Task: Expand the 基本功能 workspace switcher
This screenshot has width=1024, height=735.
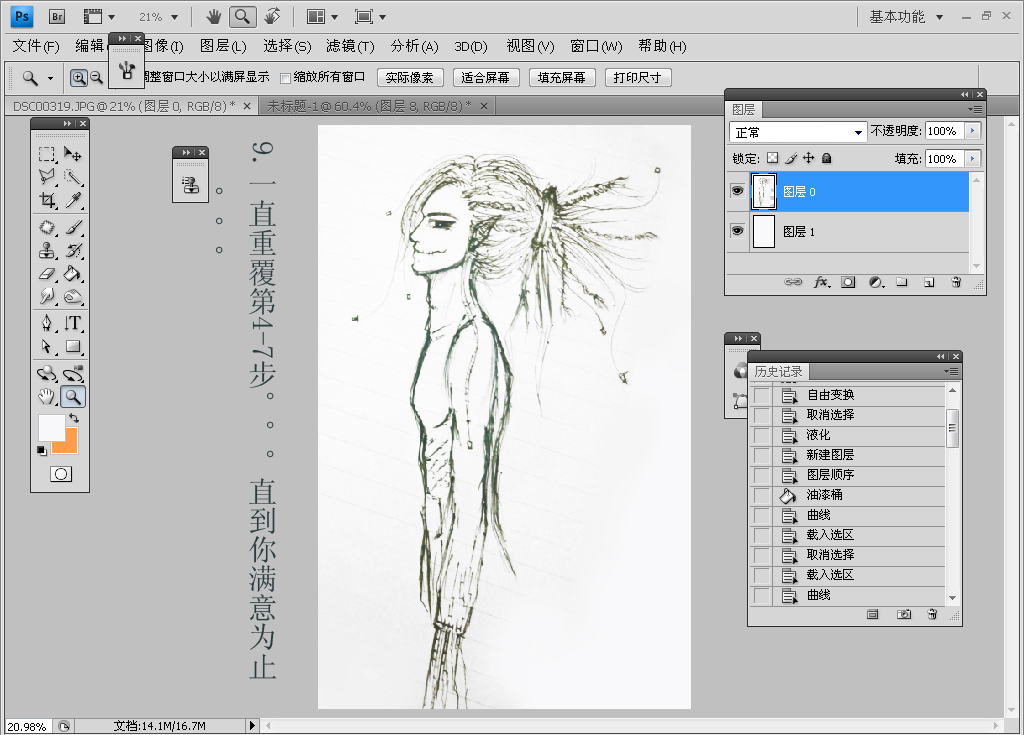Action: point(906,17)
